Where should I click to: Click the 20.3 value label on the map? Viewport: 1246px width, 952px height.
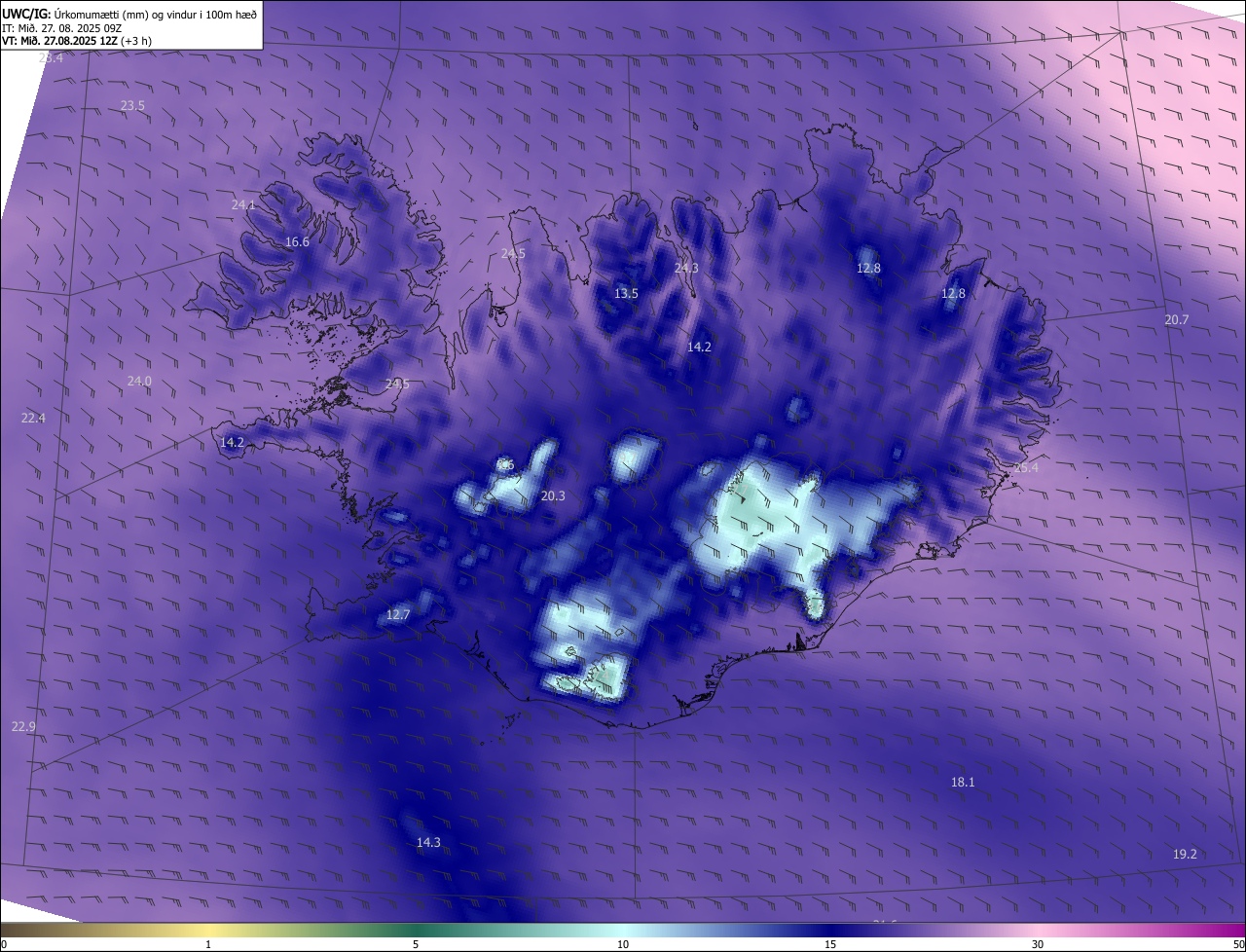pyautogui.click(x=553, y=495)
